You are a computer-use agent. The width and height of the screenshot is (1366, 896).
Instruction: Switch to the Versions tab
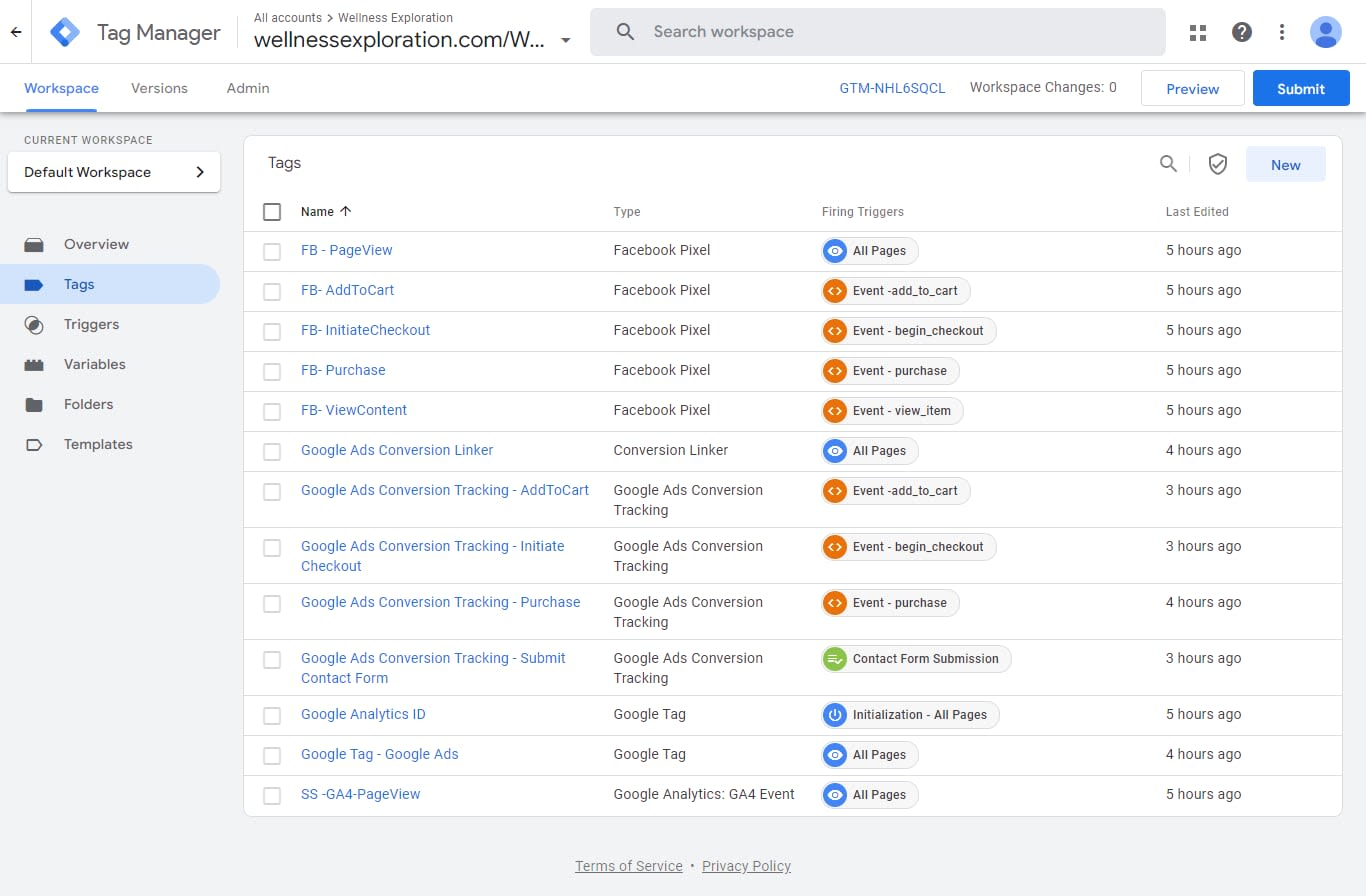coord(159,88)
